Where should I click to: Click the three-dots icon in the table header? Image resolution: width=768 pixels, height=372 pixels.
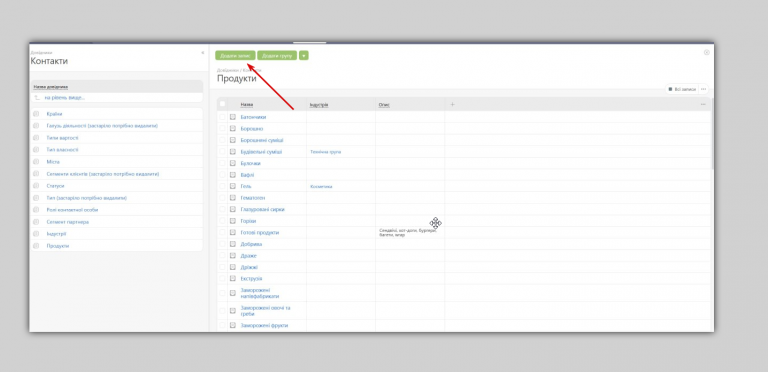(x=703, y=104)
